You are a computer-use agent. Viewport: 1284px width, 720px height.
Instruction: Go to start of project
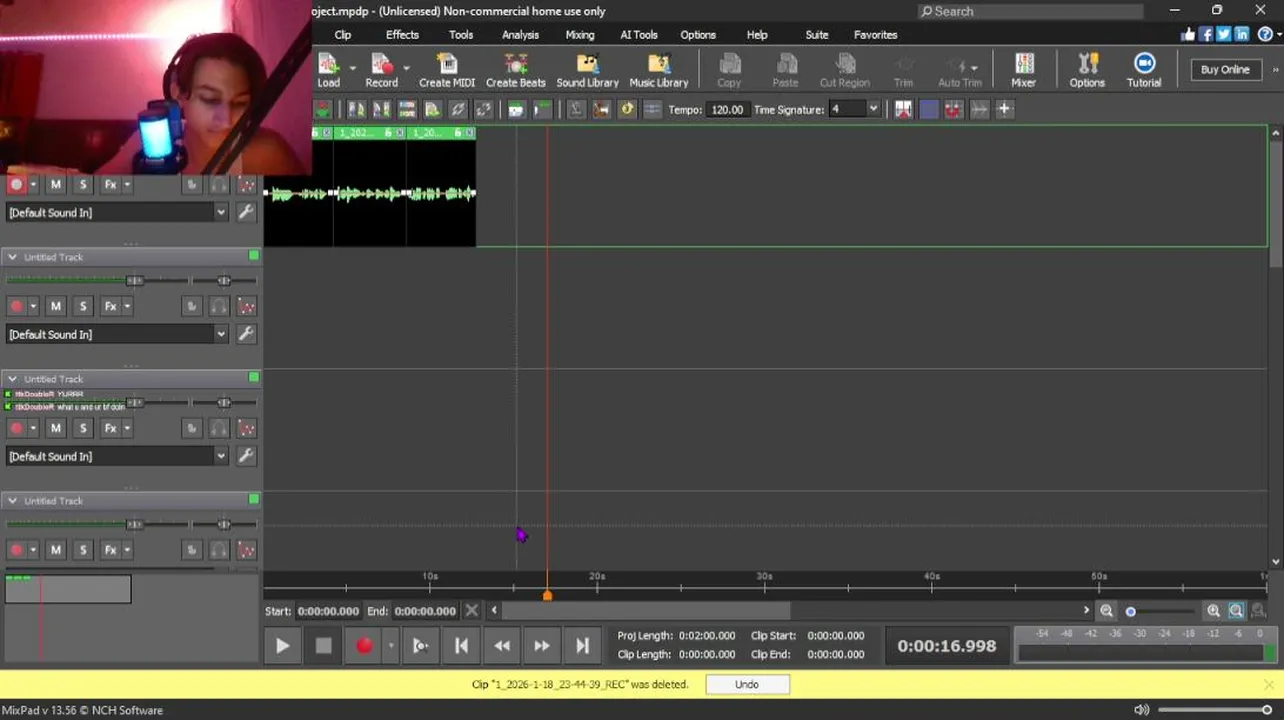coord(461,646)
